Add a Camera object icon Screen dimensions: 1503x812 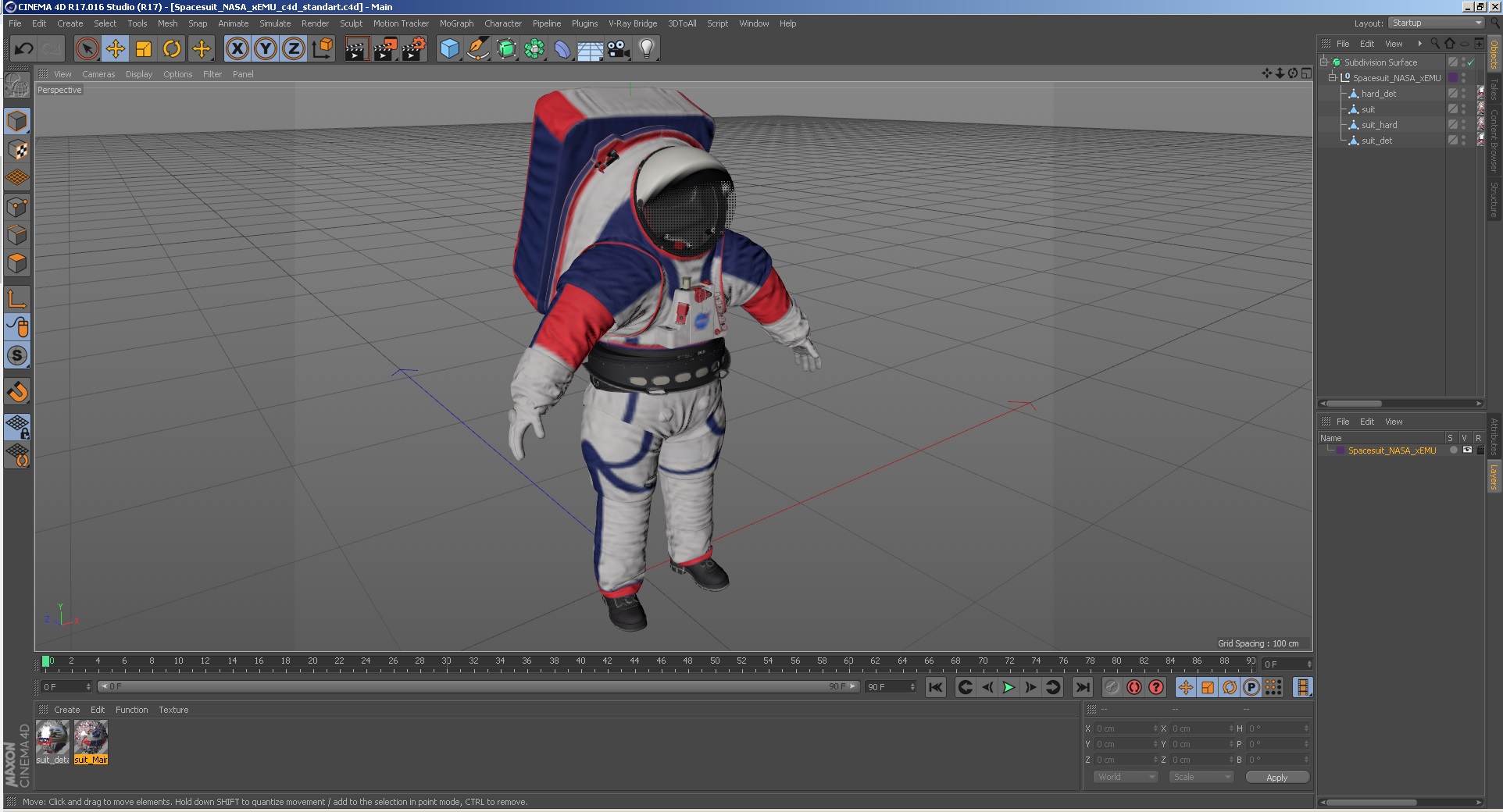(619, 49)
